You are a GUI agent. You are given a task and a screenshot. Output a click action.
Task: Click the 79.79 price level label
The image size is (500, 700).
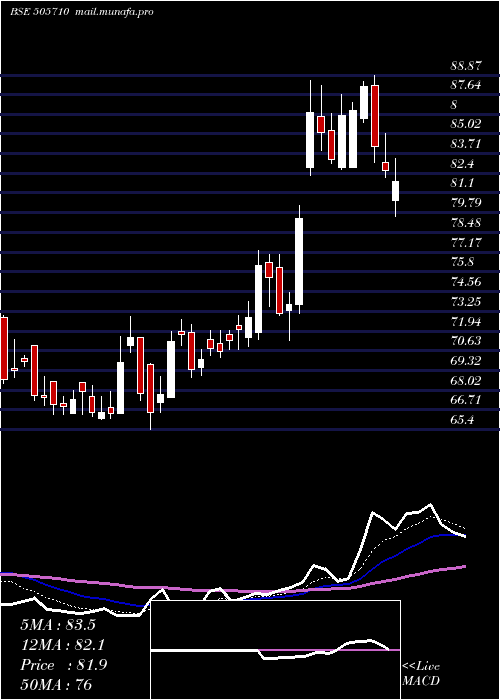466,203
